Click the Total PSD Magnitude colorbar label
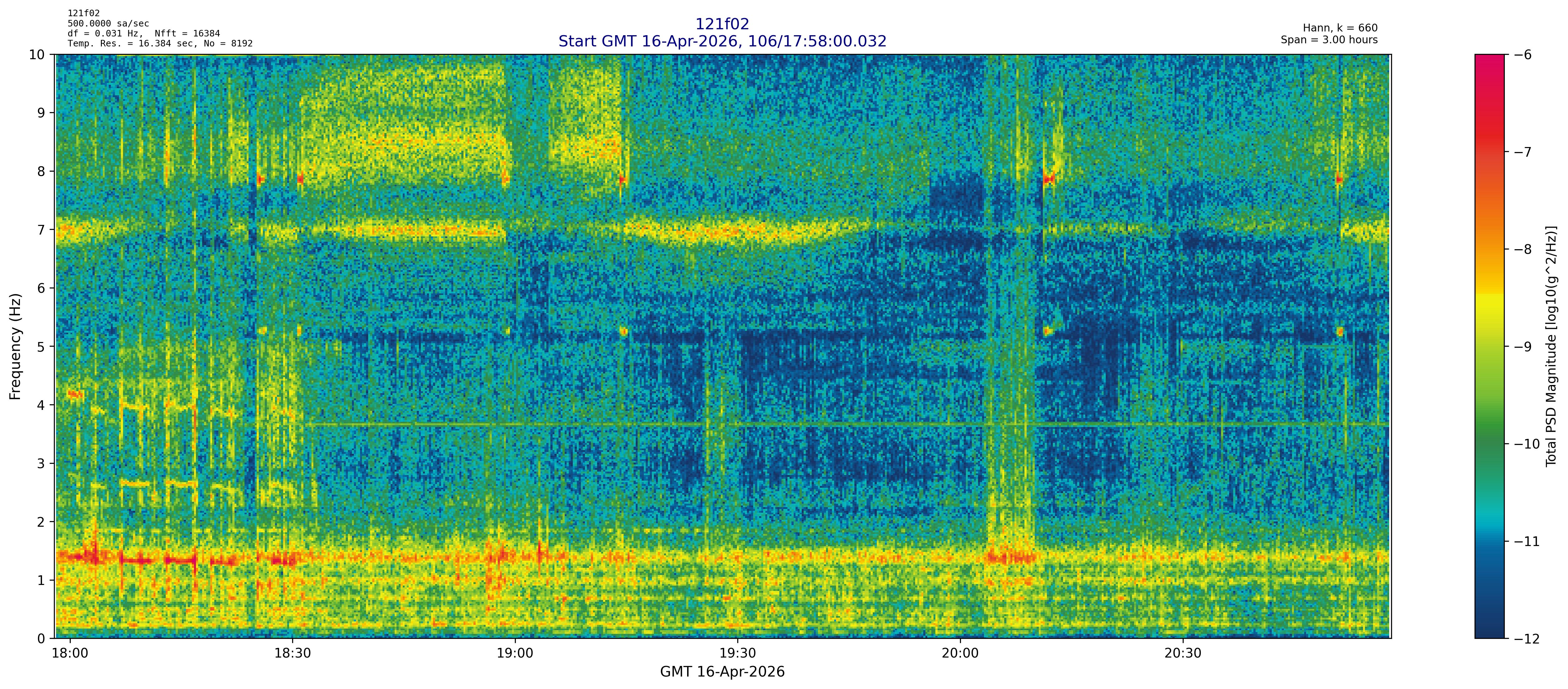 click(x=1551, y=346)
